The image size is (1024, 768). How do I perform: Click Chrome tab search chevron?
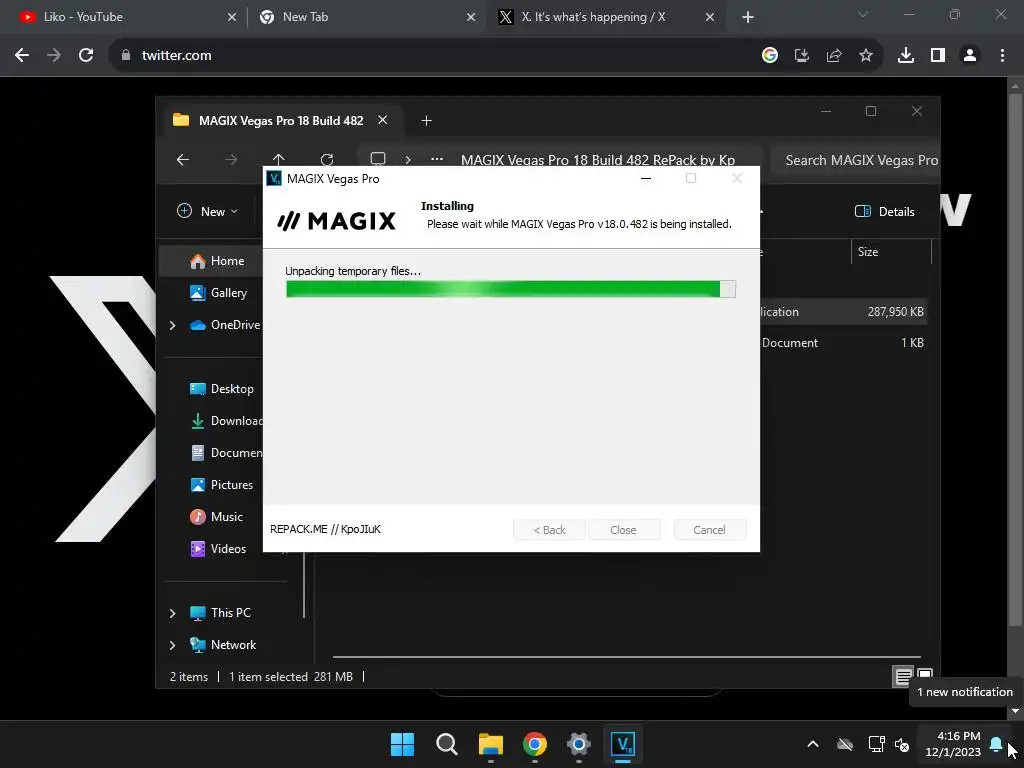863,14
